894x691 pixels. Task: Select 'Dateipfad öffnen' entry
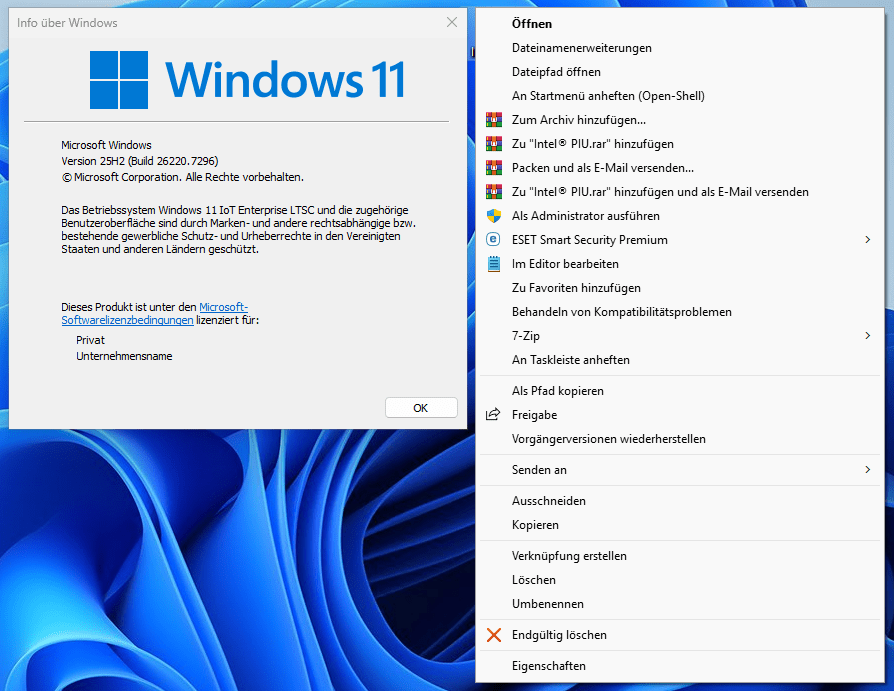click(x=680, y=72)
